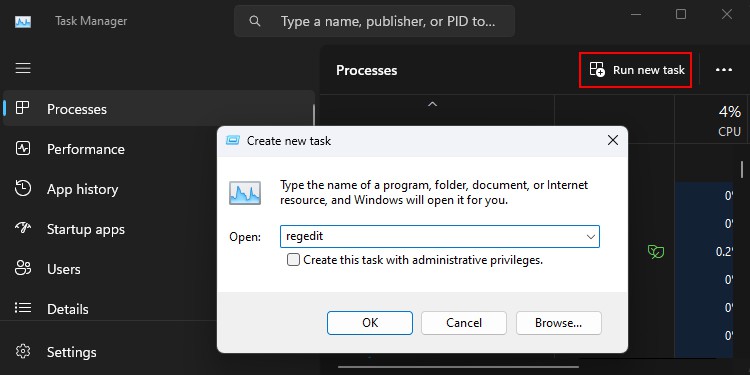This screenshot has width=750, height=375.
Task: Click the Create new task title icon
Action: (233, 141)
